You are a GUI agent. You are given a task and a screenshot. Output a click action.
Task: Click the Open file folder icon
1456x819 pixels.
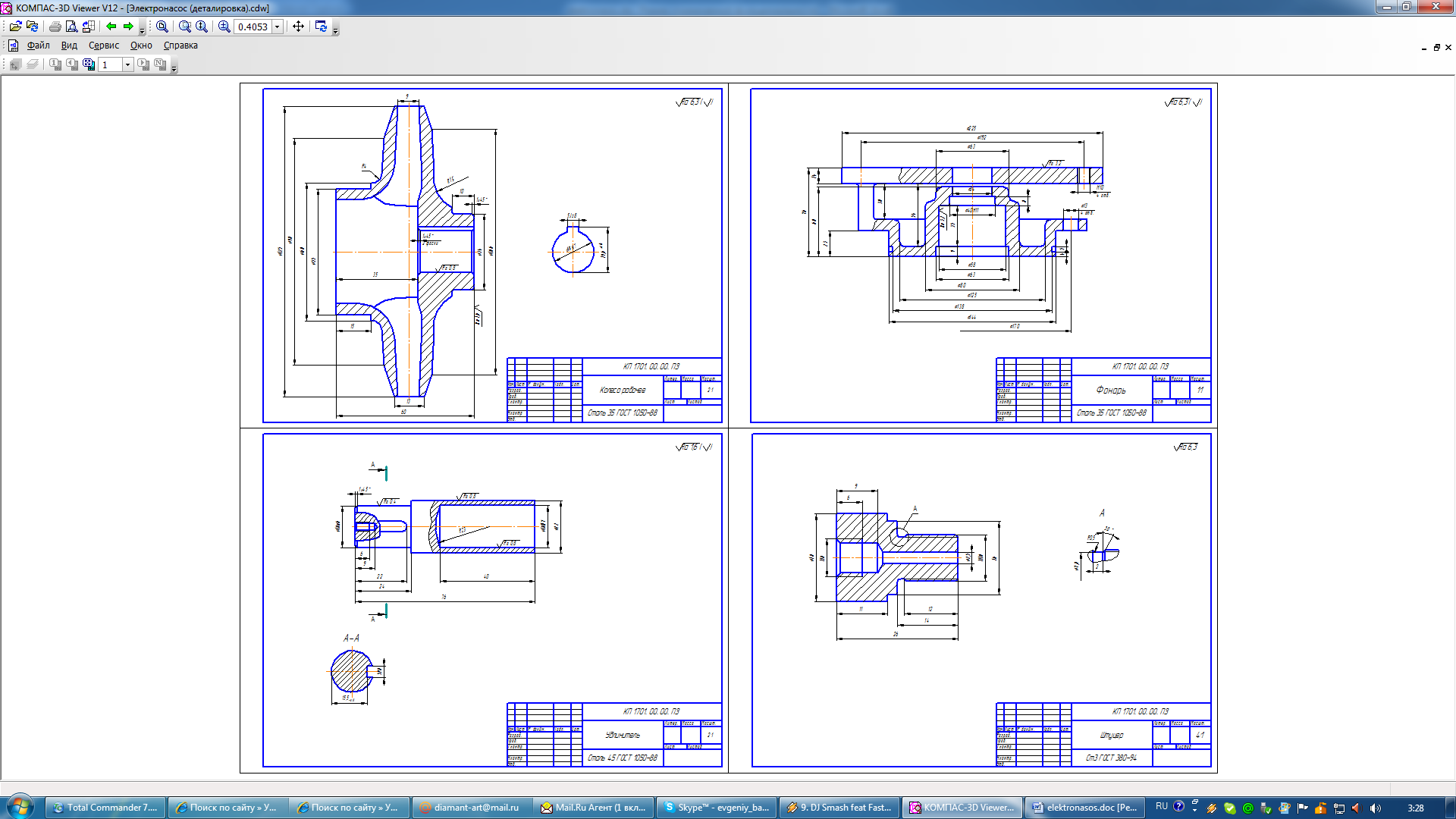point(15,27)
